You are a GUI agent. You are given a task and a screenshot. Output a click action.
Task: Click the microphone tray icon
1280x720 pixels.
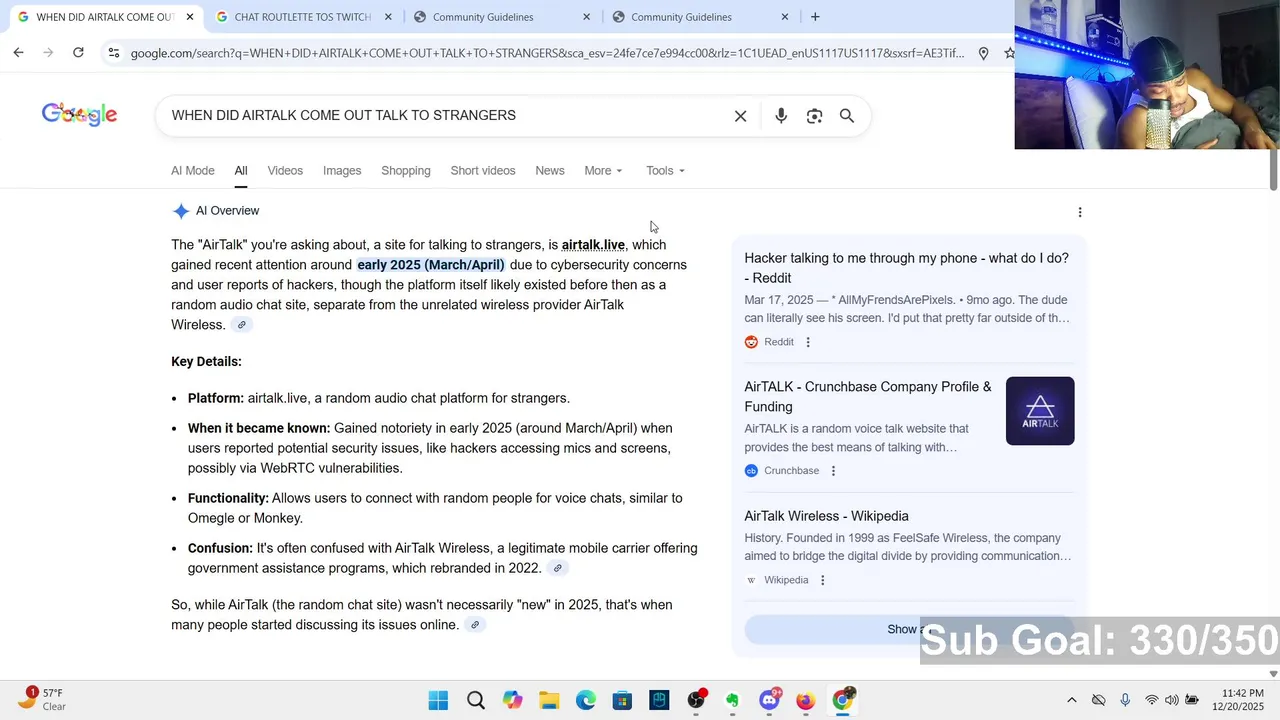pyautogui.click(x=1125, y=700)
